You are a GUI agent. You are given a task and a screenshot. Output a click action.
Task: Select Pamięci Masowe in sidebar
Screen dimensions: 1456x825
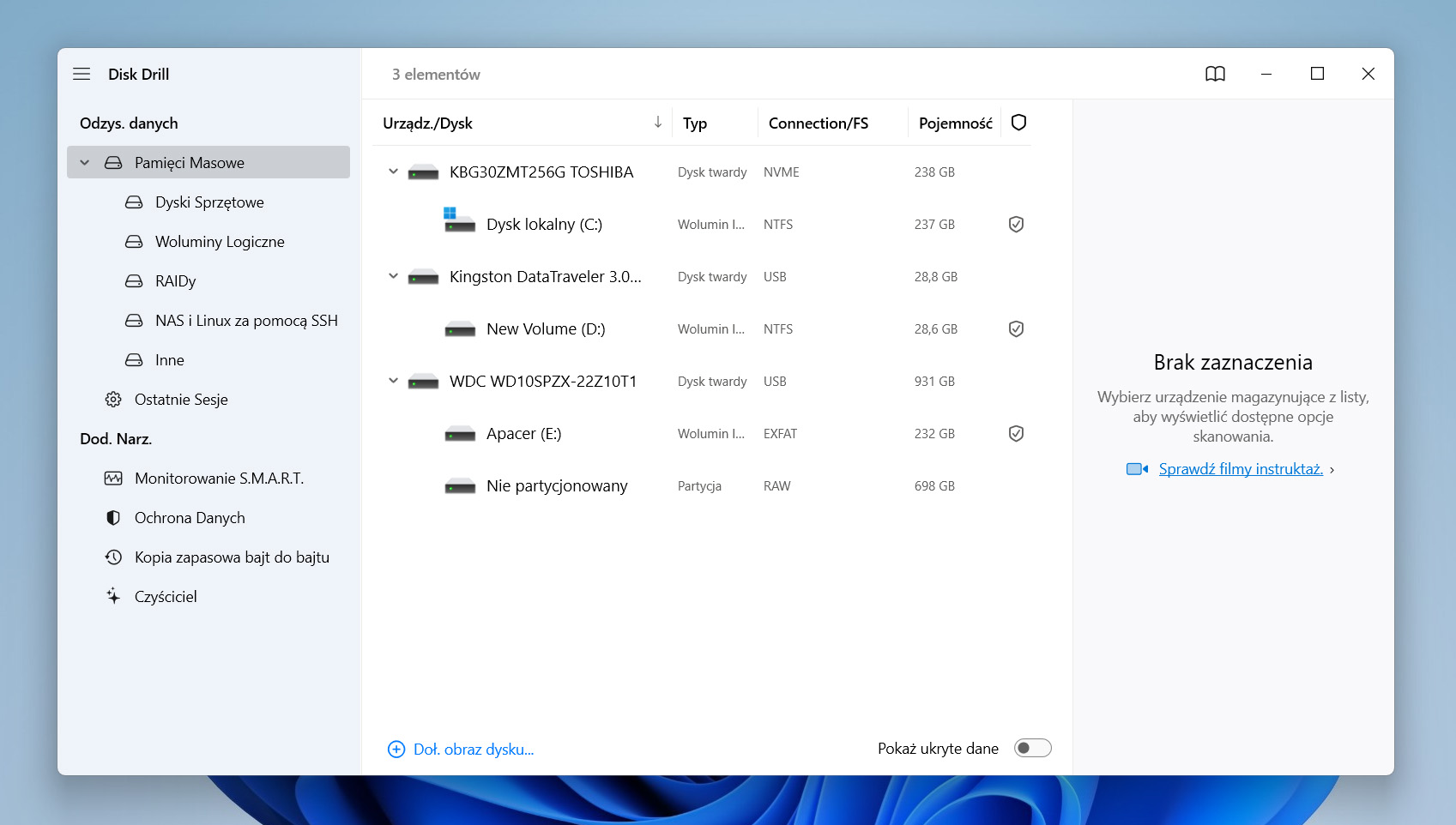coord(208,162)
